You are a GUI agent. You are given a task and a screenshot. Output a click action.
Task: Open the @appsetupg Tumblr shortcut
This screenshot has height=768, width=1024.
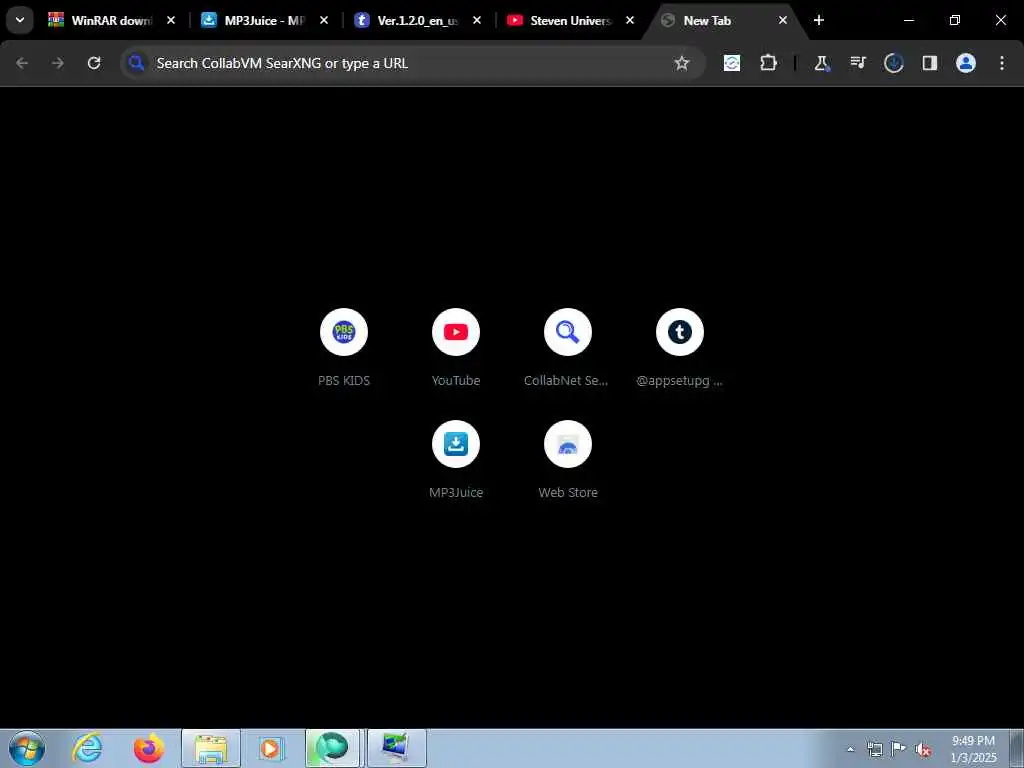tap(680, 332)
